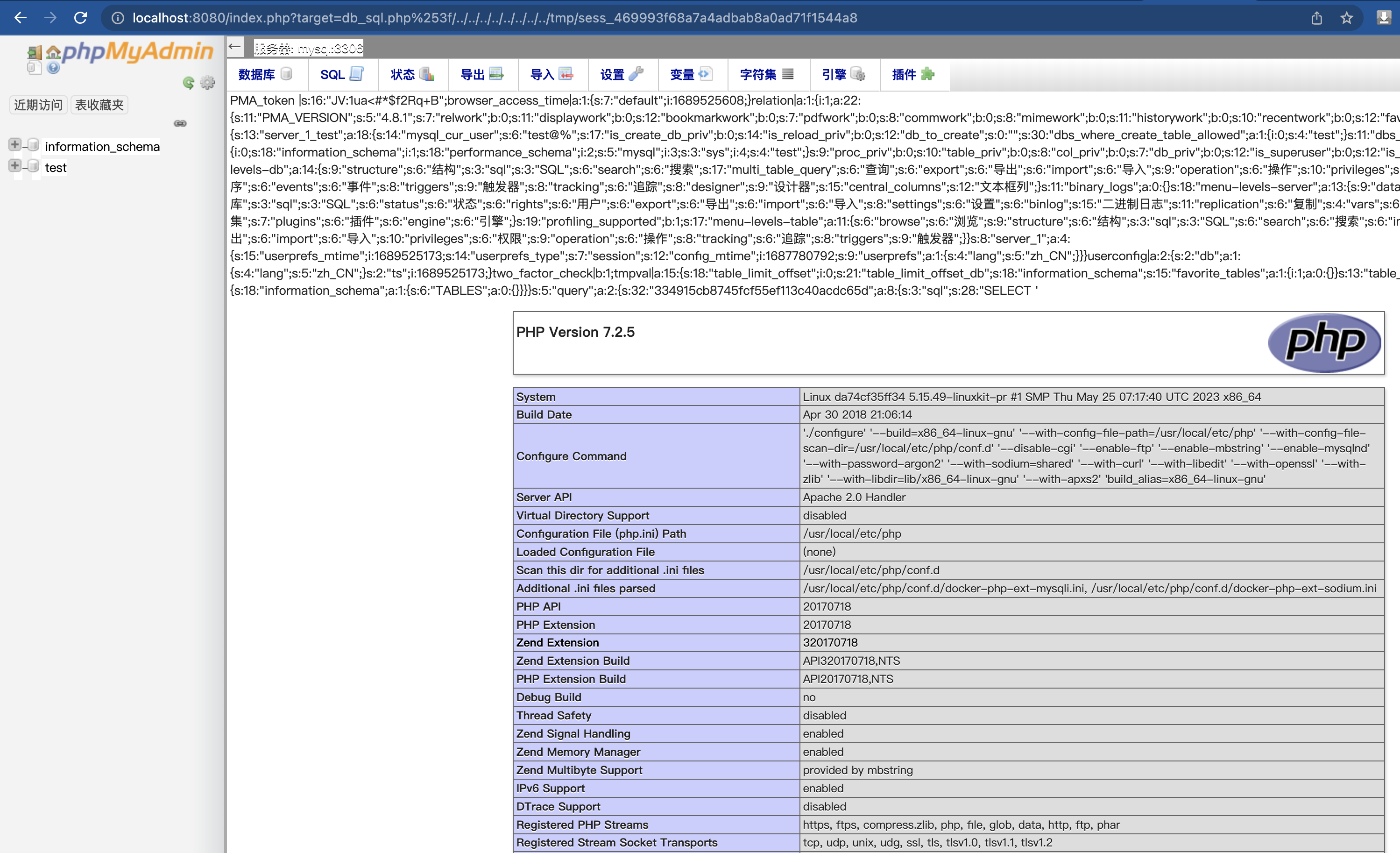Click the browser address bar URL
This screenshot has width=1400, height=853.
tap(495, 18)
